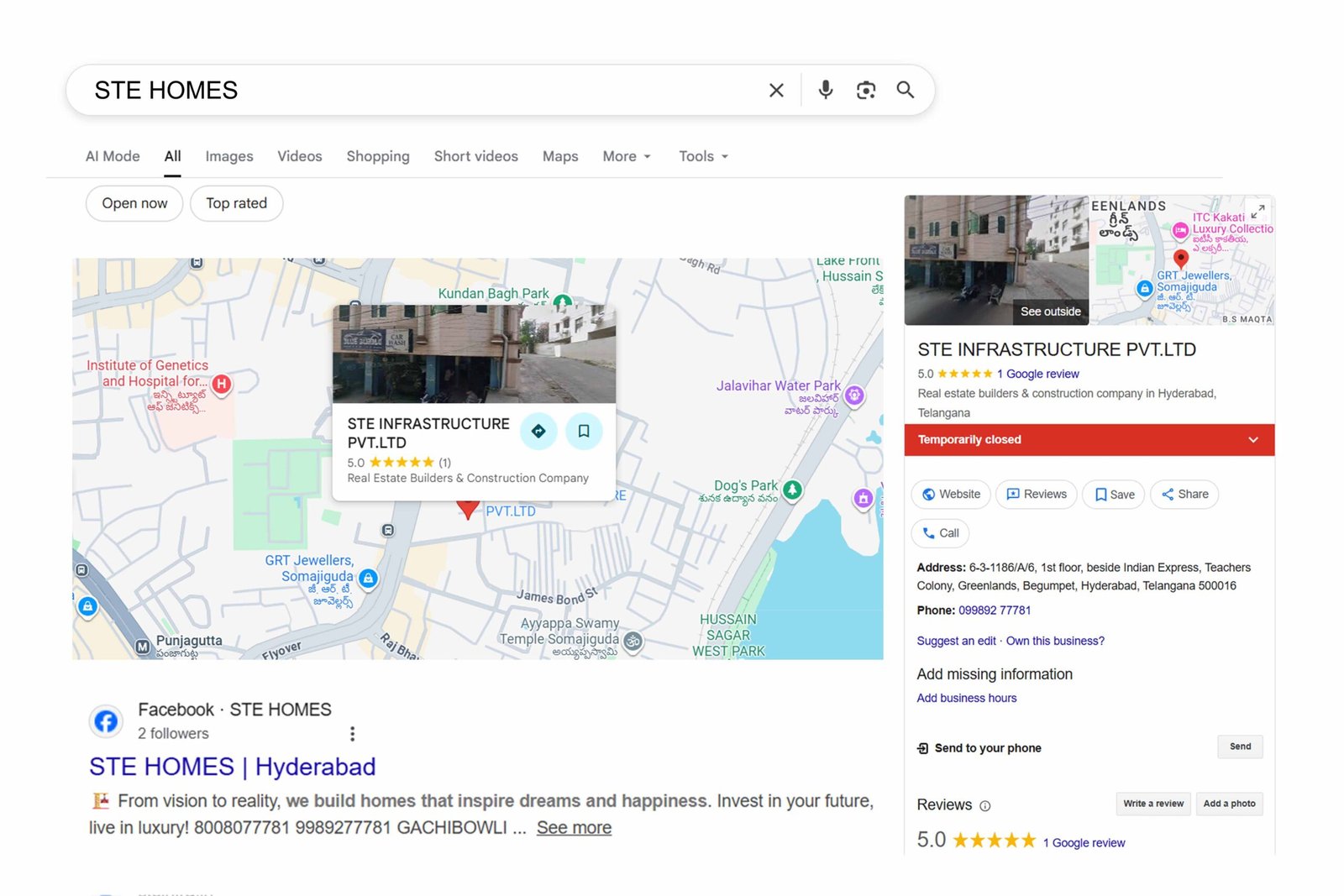
Task: Click the voice search microphone icon
Action: pos(826,90)
